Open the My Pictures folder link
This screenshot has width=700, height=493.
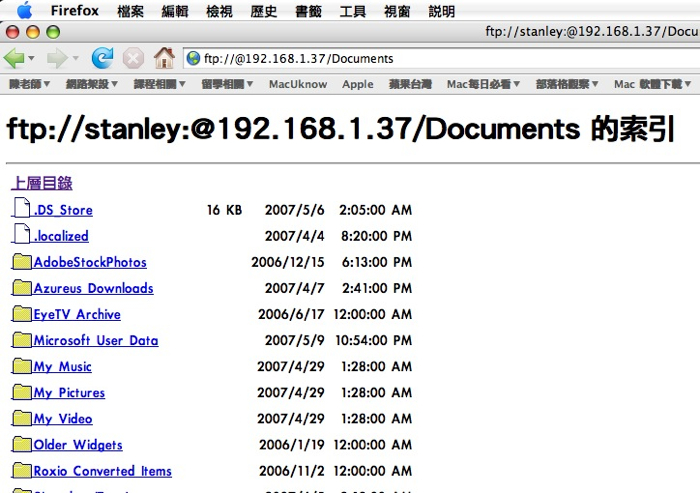point(69,393)
